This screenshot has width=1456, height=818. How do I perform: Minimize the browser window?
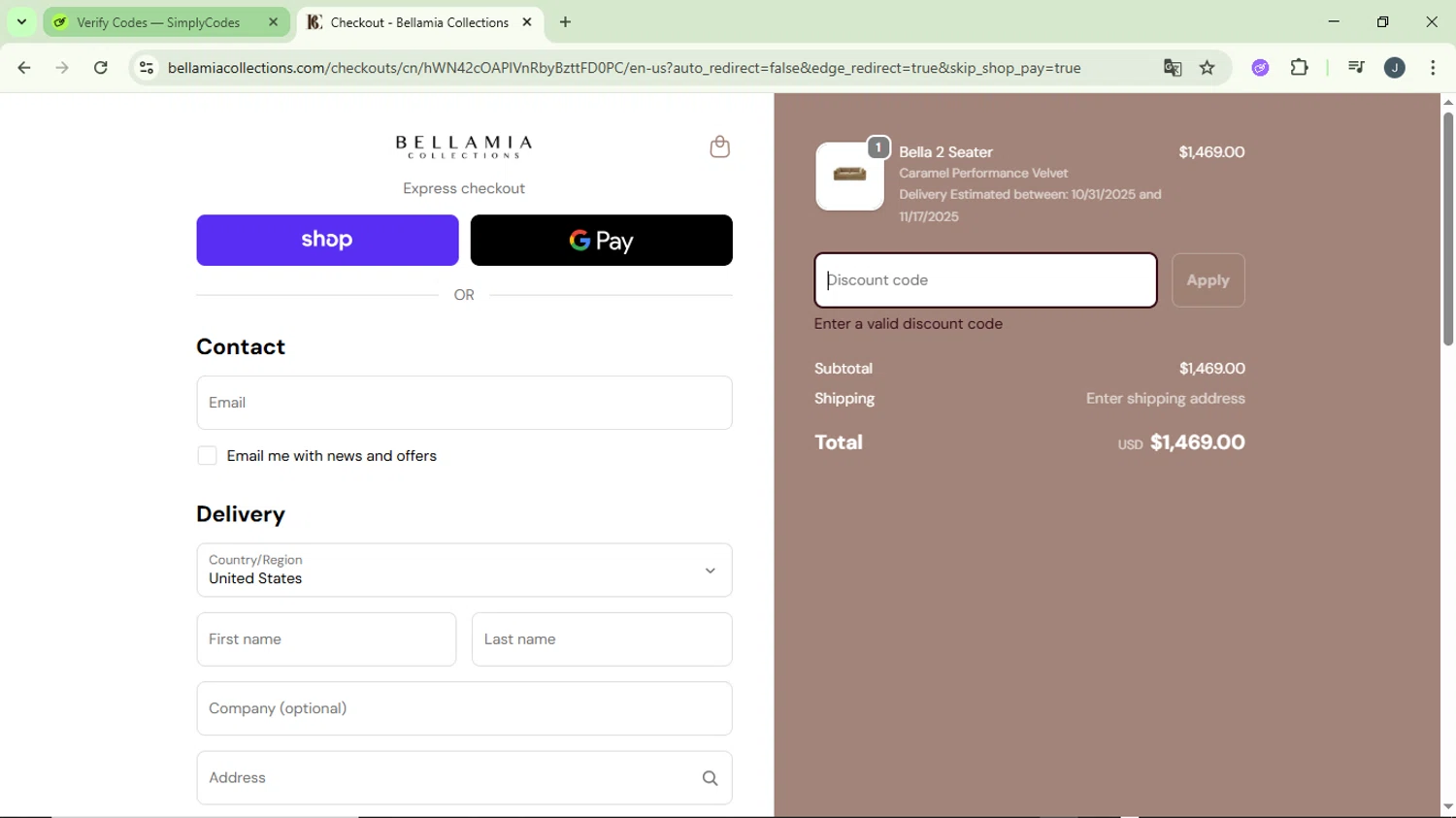coord(1334,22)
